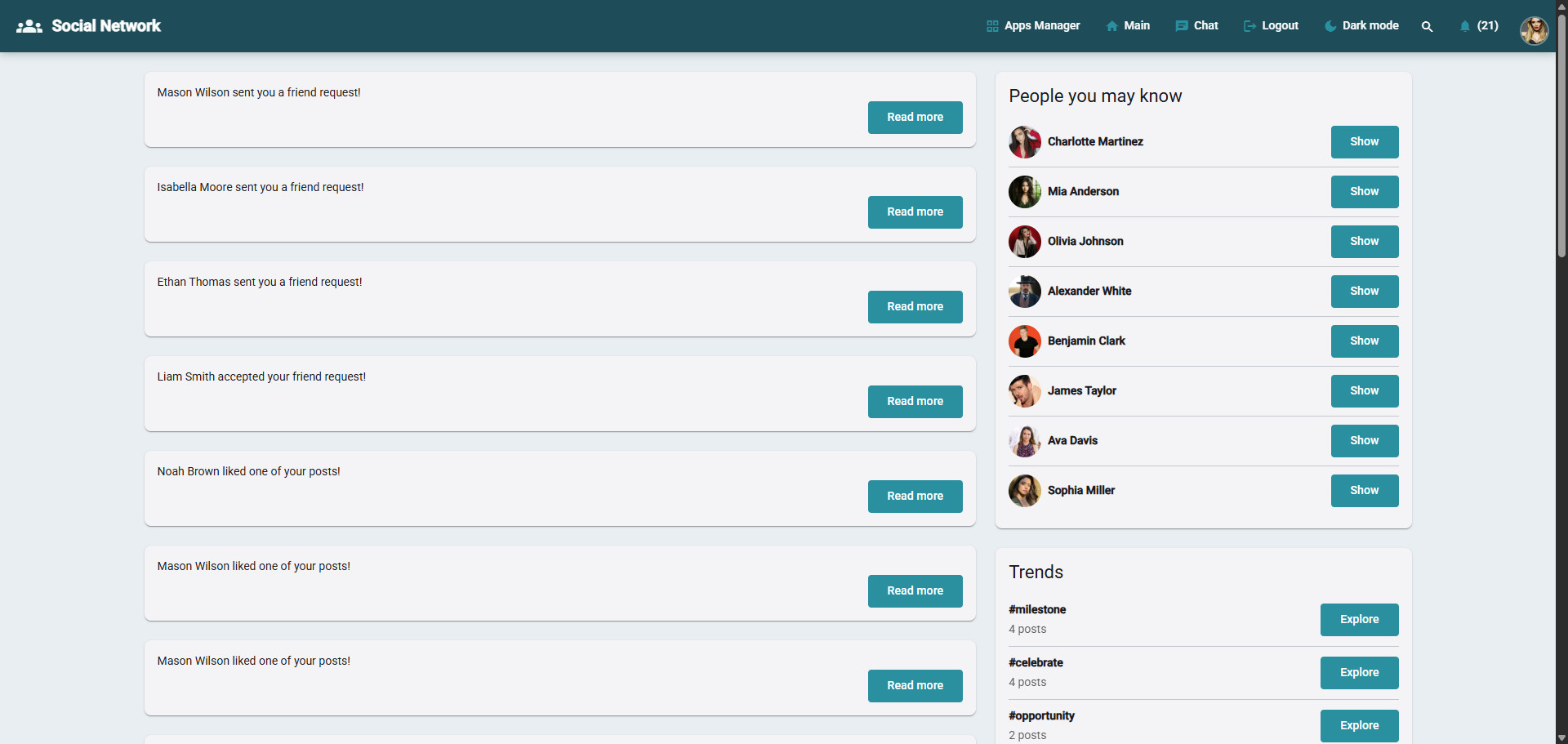The height and width of the screenshot is (744, 1568).
Task: Click 'Ethan Thomas sent you a friend request!' text
Action: pyautogui.click(x=260, y=282)
